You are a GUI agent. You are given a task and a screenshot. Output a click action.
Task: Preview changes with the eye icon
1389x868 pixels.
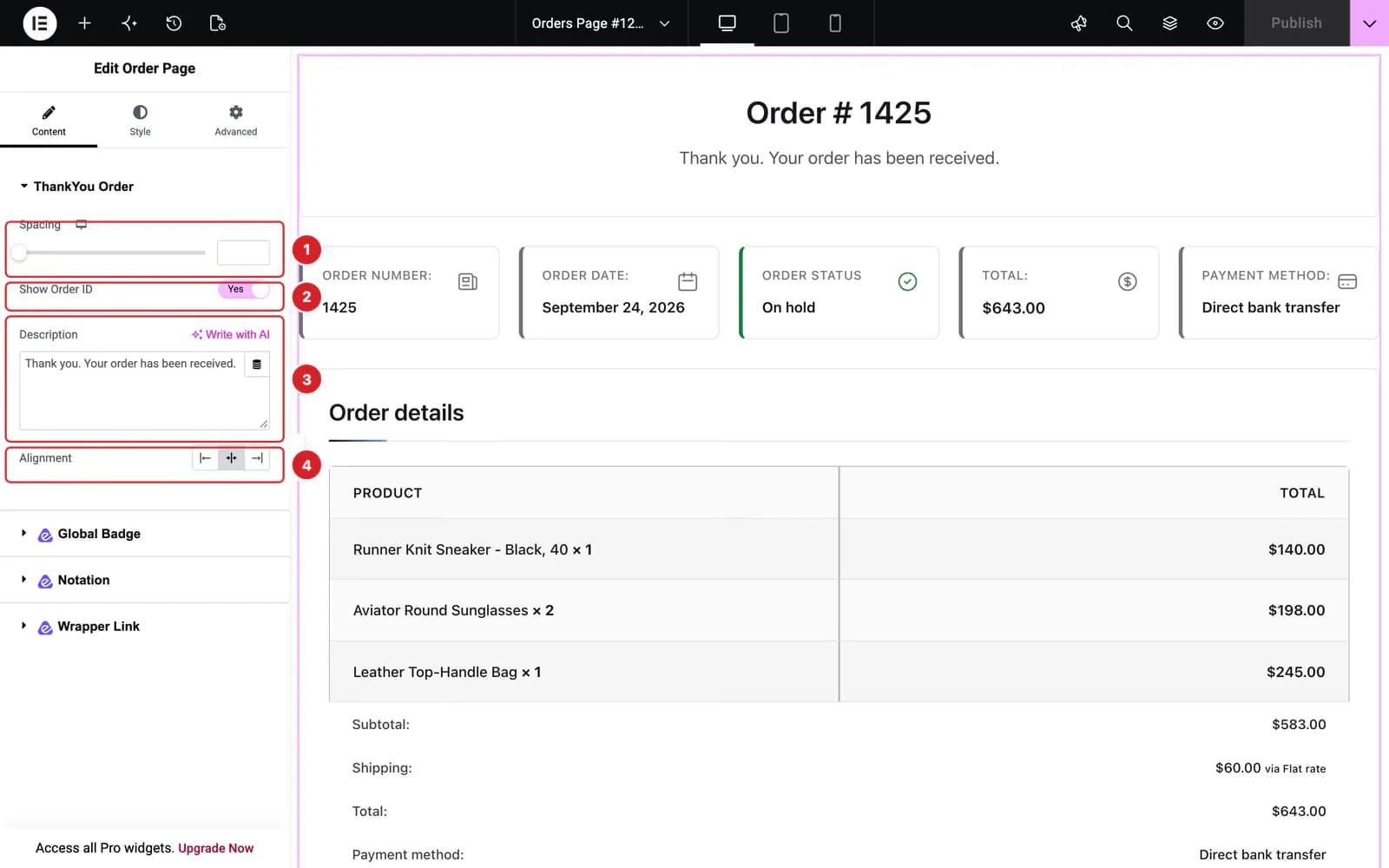click(1215, 23)
